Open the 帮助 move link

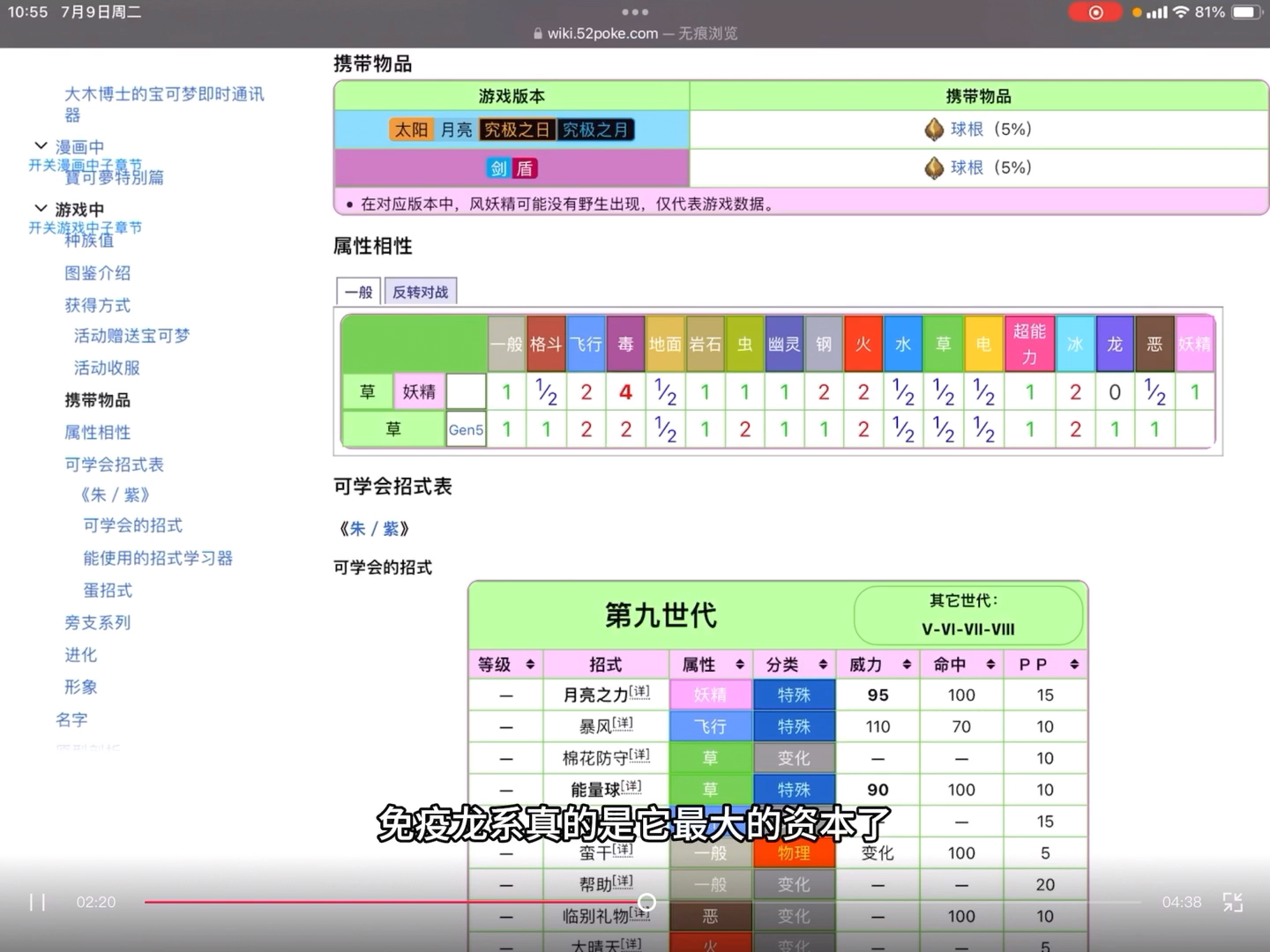[595, 884]
